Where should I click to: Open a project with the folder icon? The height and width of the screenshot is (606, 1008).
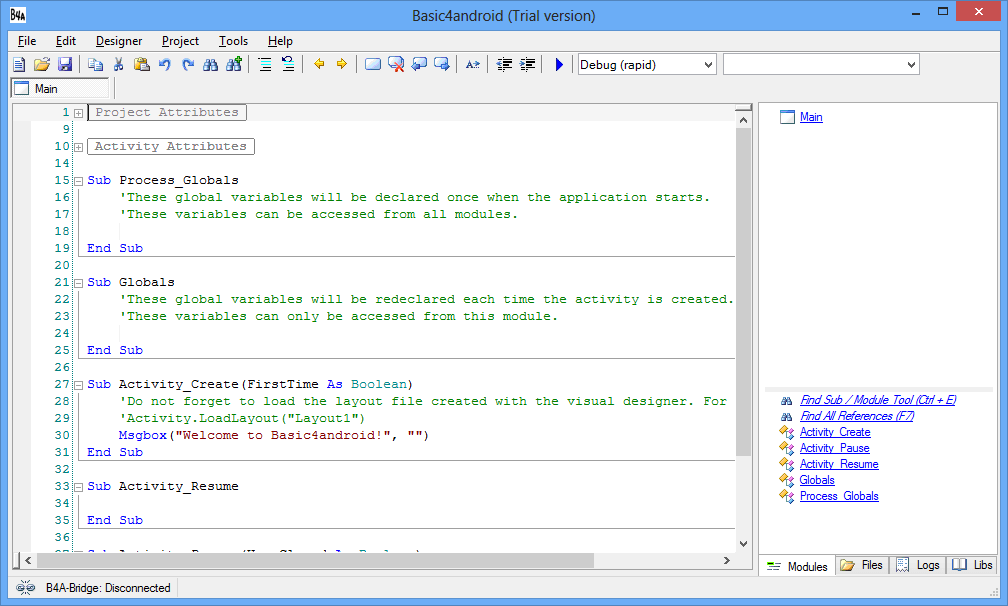(41, 64)
